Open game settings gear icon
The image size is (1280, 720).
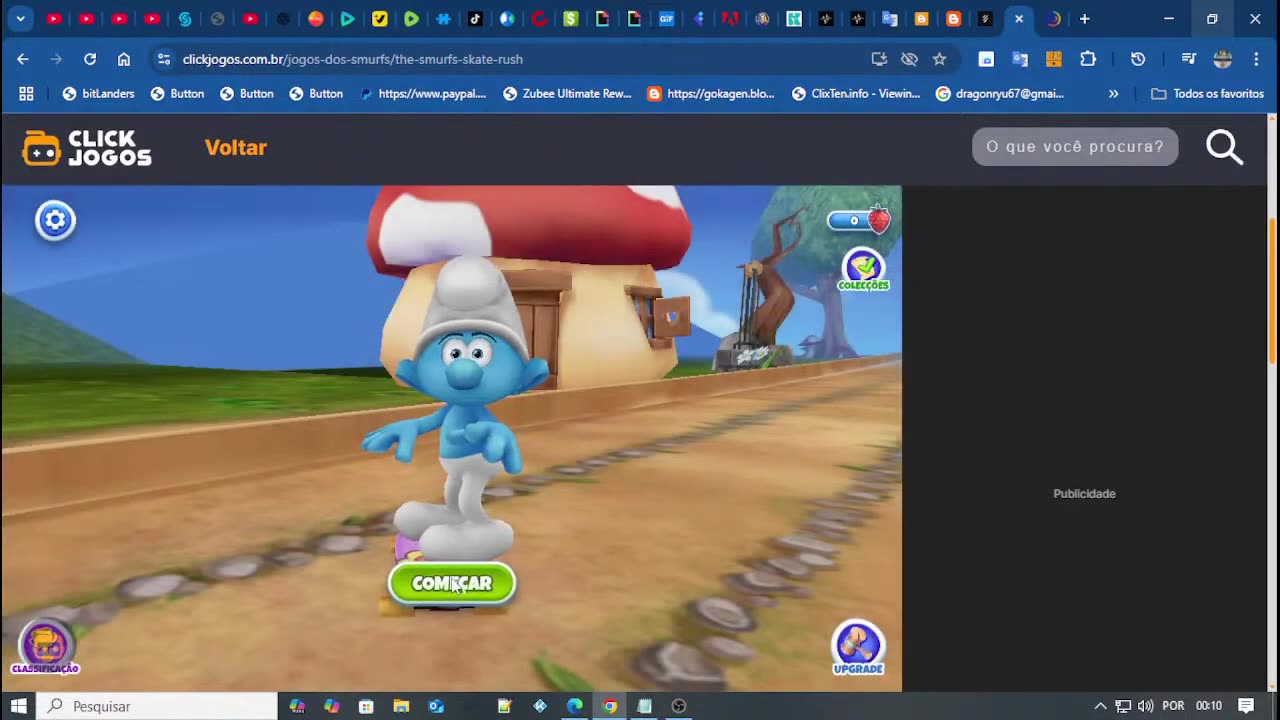pos(56,220)
